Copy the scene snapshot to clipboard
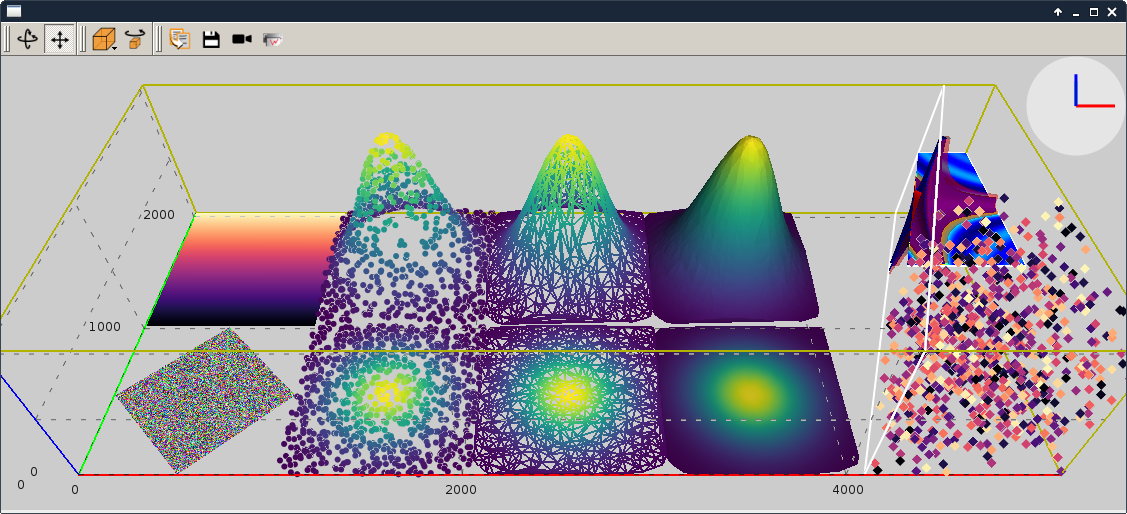 (180, 39)
